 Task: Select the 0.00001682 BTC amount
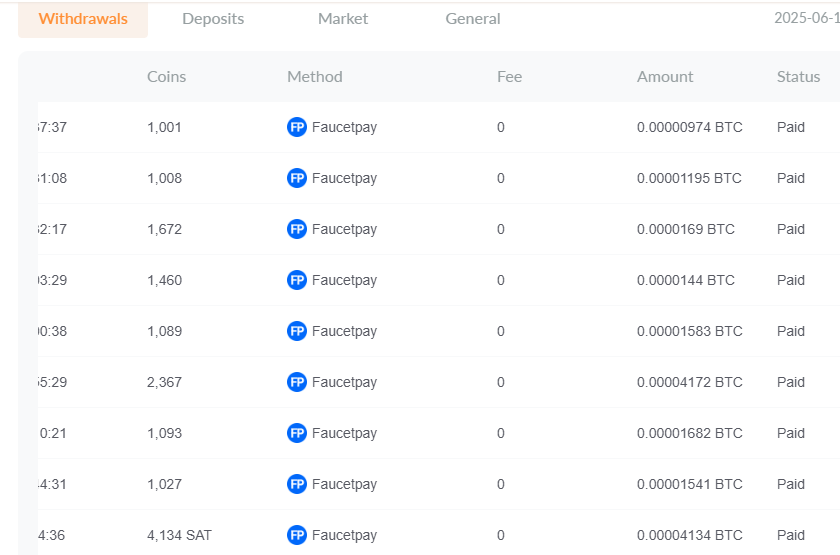point(689,433)
